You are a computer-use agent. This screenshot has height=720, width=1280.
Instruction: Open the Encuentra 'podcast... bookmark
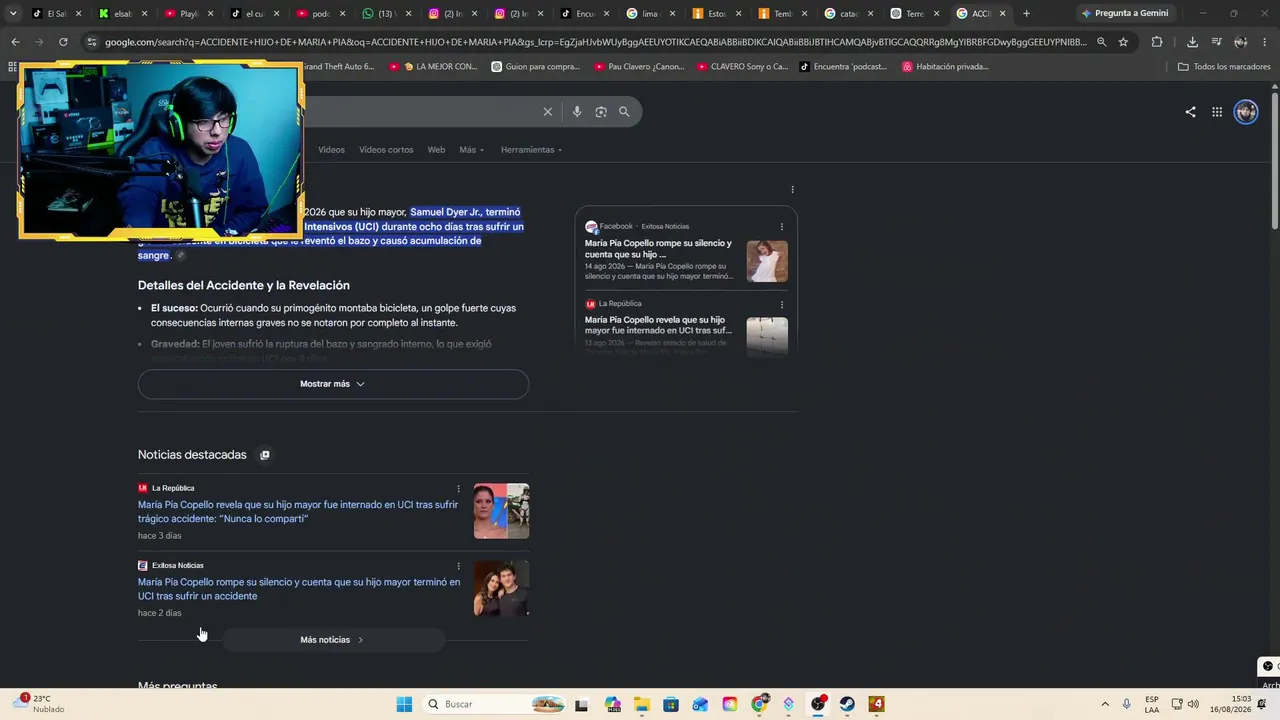pyautogui.click(x=844, y=67)
